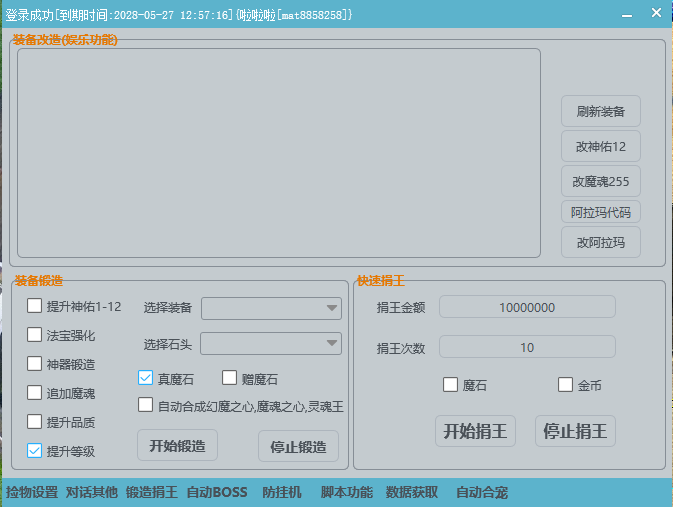This screenshot has height=507, width=673.
Task: Uncheck the 提升等级 checkbox
Action: (35, 450)
